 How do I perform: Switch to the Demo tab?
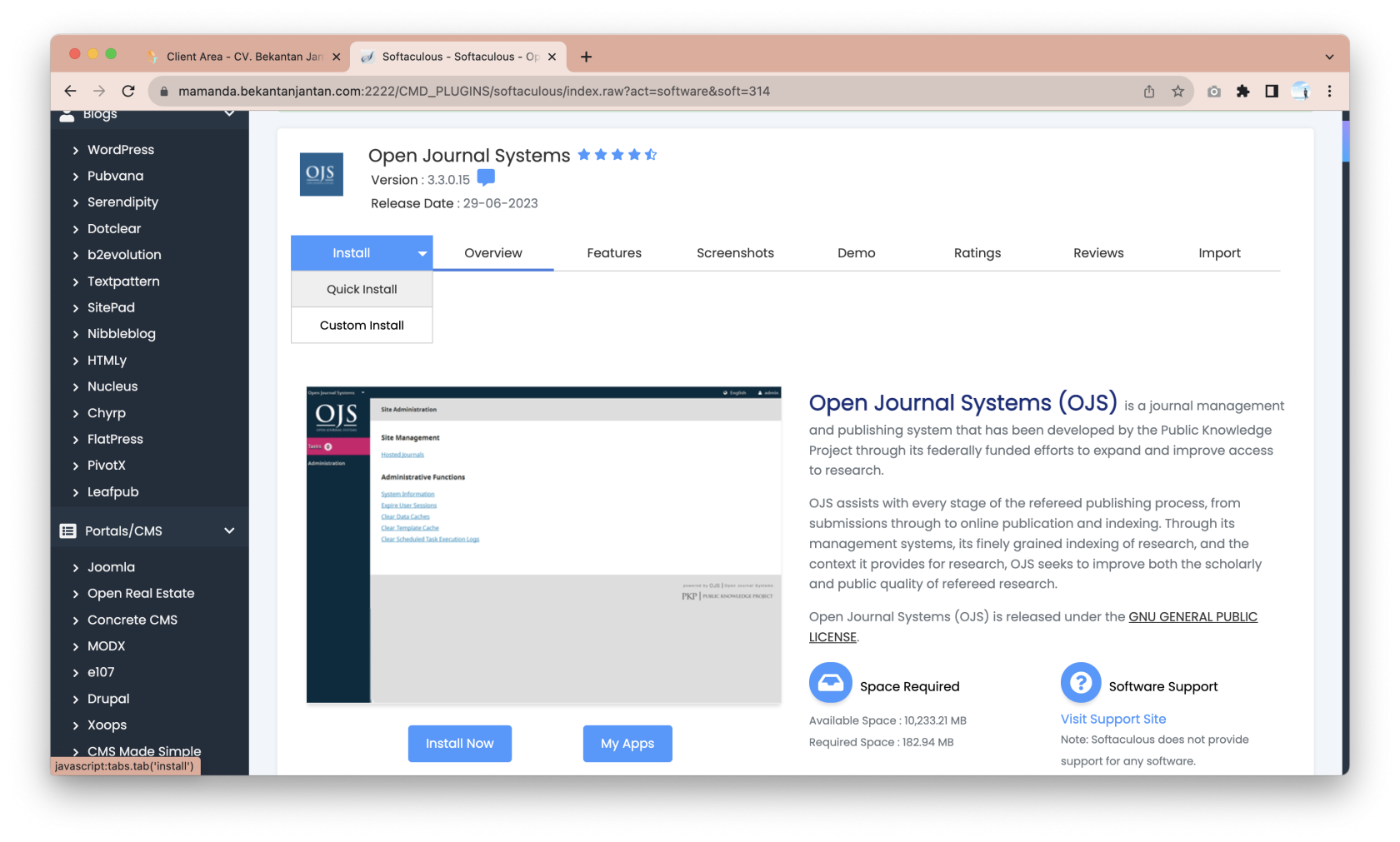pos(857,253)
